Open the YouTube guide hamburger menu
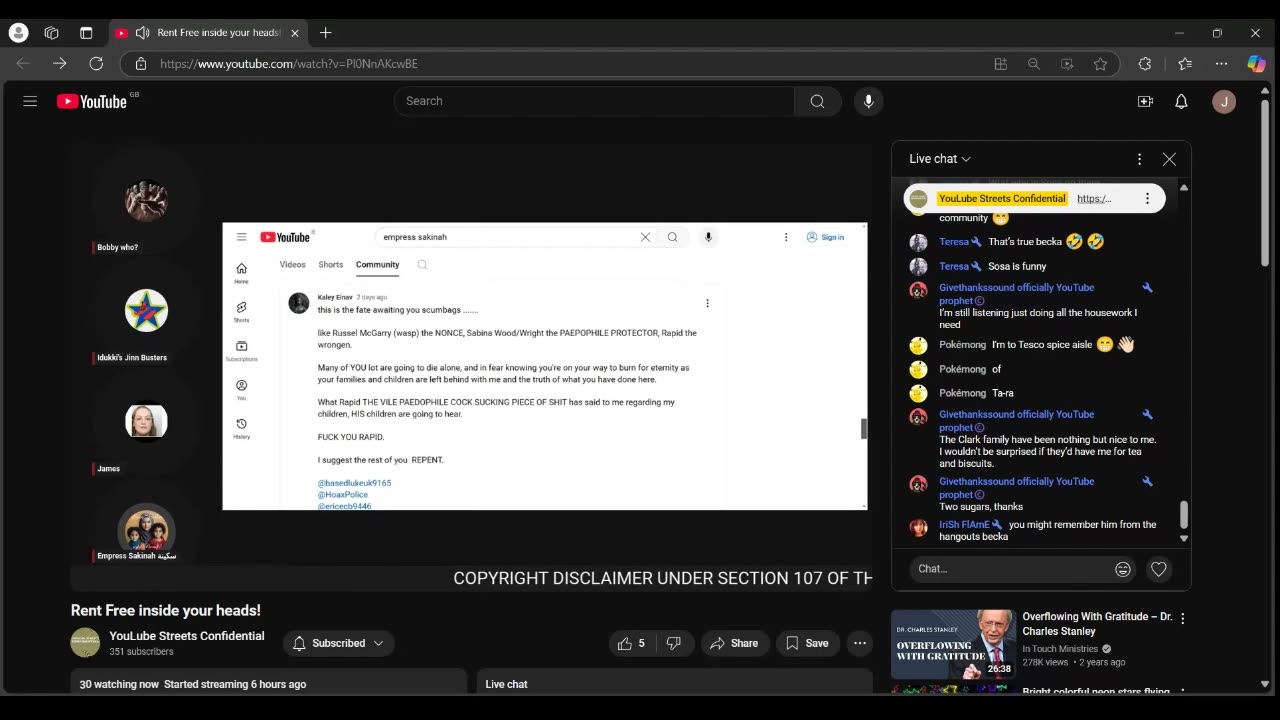Screen dimensions: 1280x720 point(30,101)
